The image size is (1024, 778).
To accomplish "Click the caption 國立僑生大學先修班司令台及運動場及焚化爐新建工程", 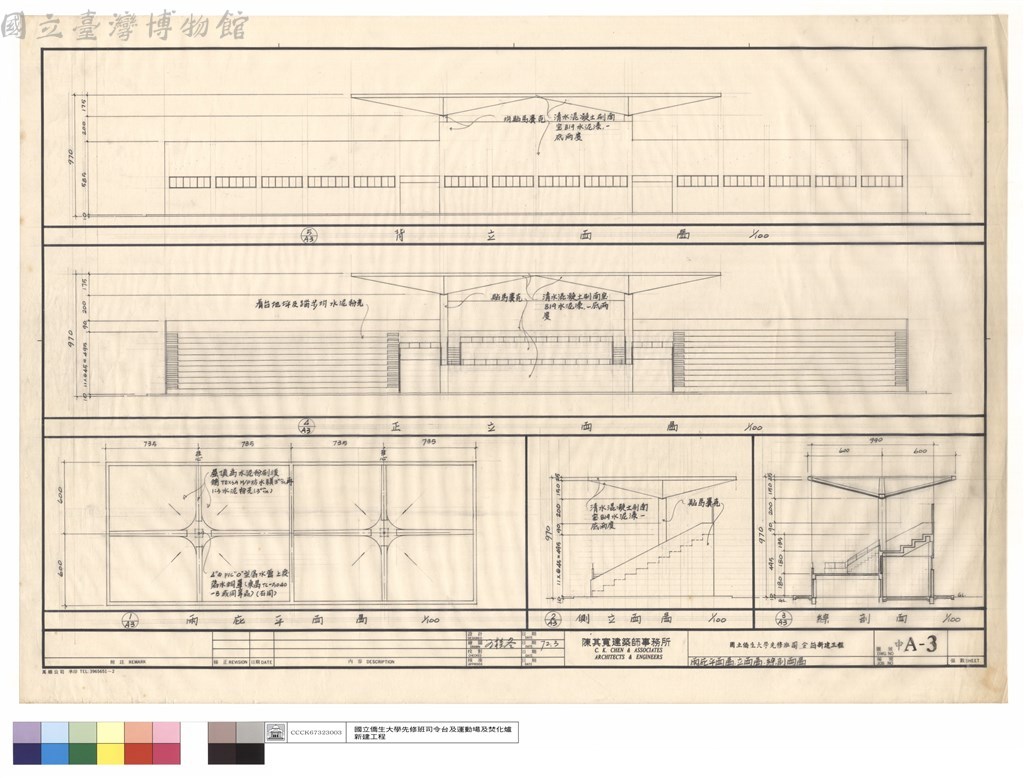I will pos(432,732).
